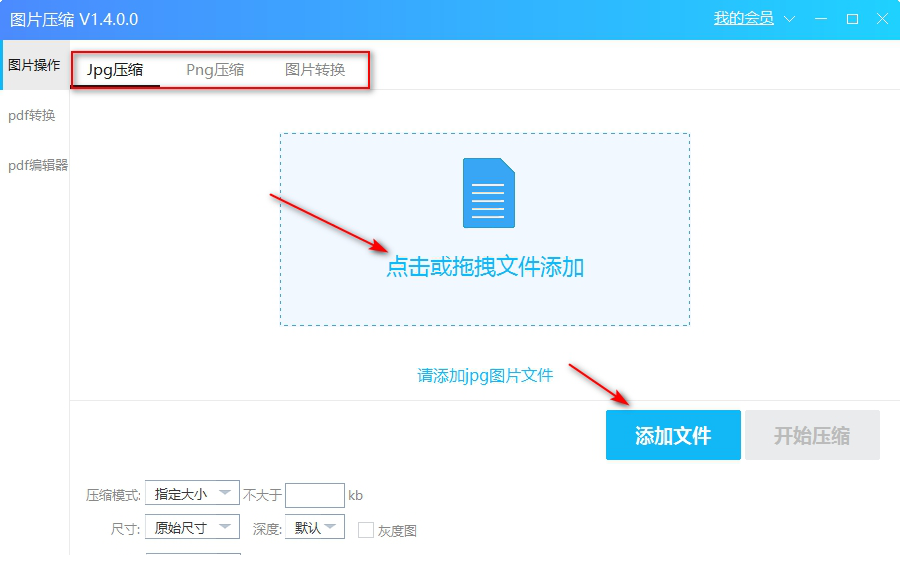This screenshot has width=900, height=577.
Task: Expand the 尺寸 dropdown showing 原始尺寸
Action: 192,527
